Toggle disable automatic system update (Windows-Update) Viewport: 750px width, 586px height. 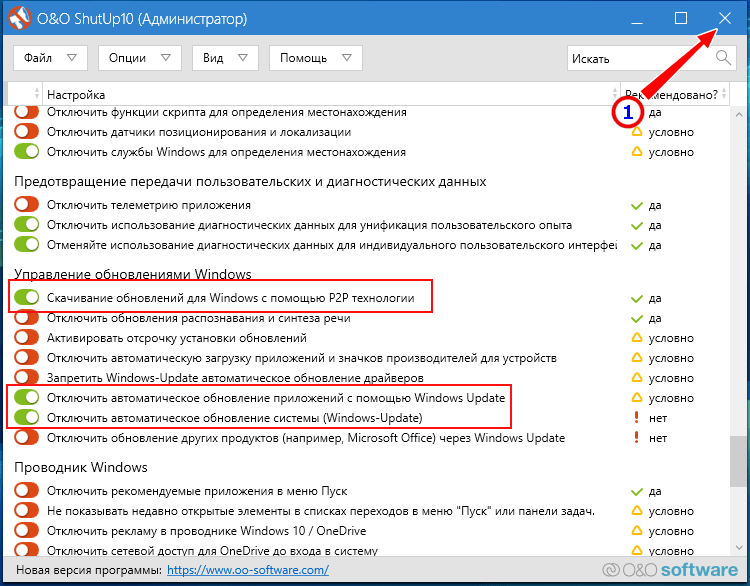(x=26, y=418)
